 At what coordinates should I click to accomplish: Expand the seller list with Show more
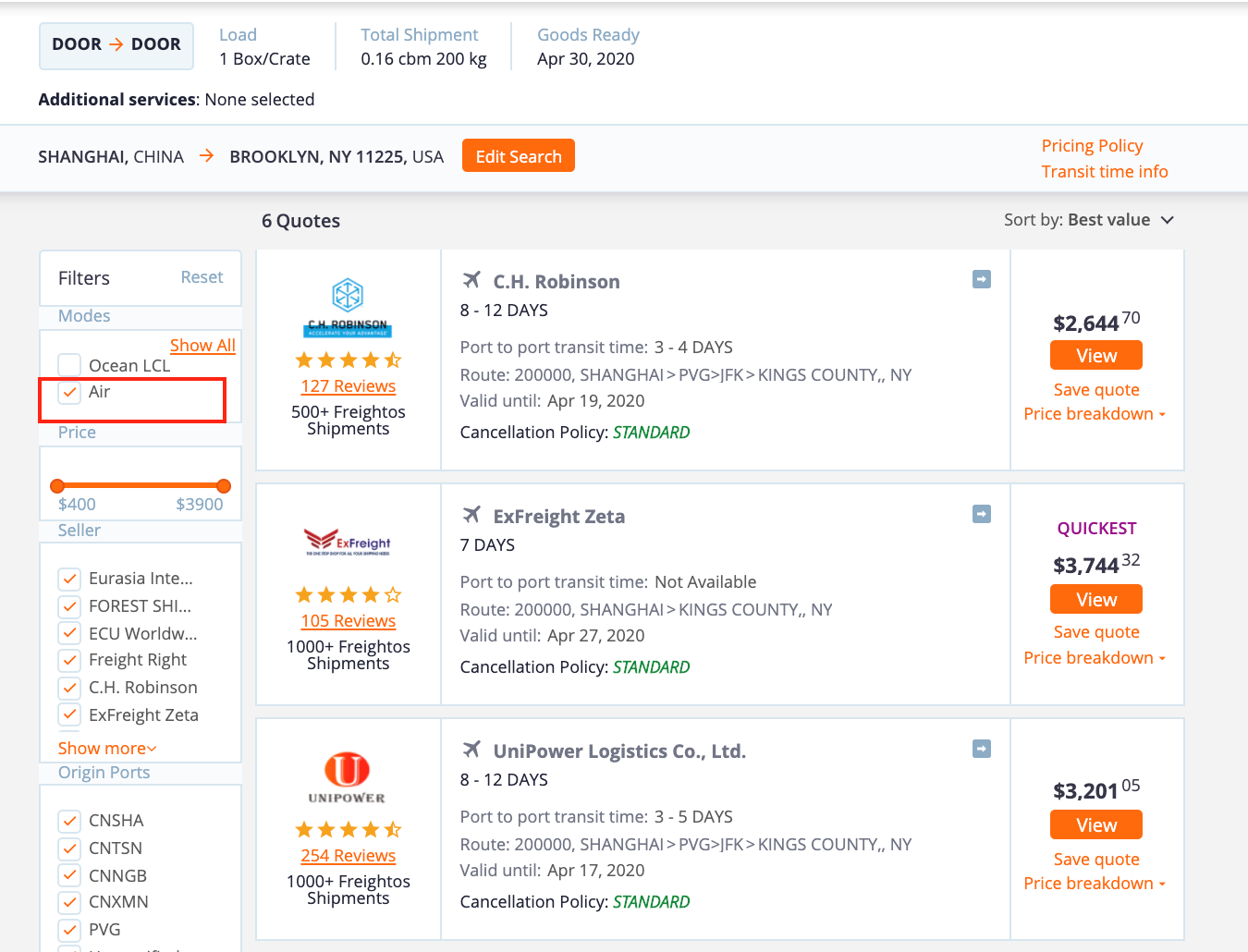coord(107,749)
